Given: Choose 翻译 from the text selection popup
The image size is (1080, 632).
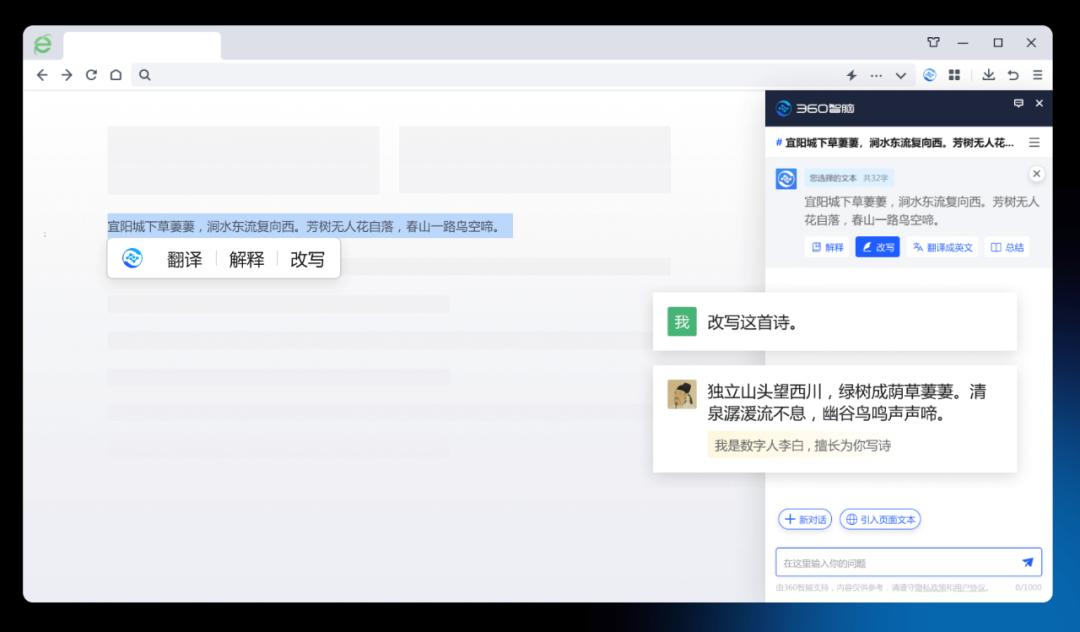Looking at the screenshot, I should [184, 258].
